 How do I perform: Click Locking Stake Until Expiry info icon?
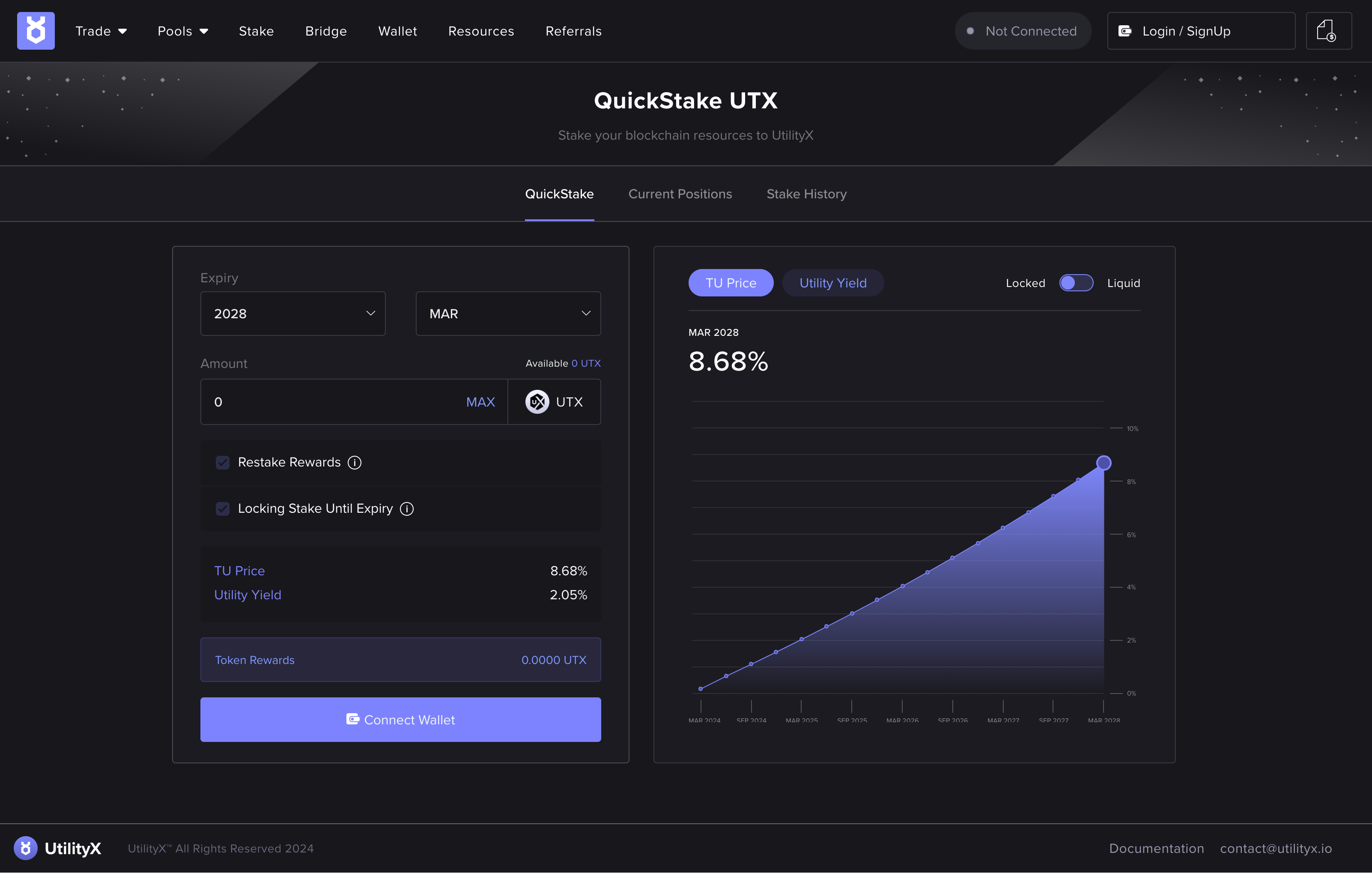[x=407, y=508]
